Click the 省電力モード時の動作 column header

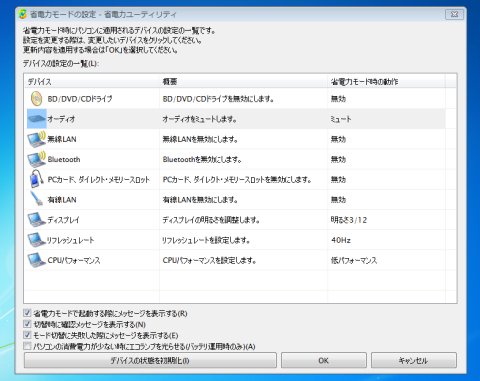click(364, 82)
